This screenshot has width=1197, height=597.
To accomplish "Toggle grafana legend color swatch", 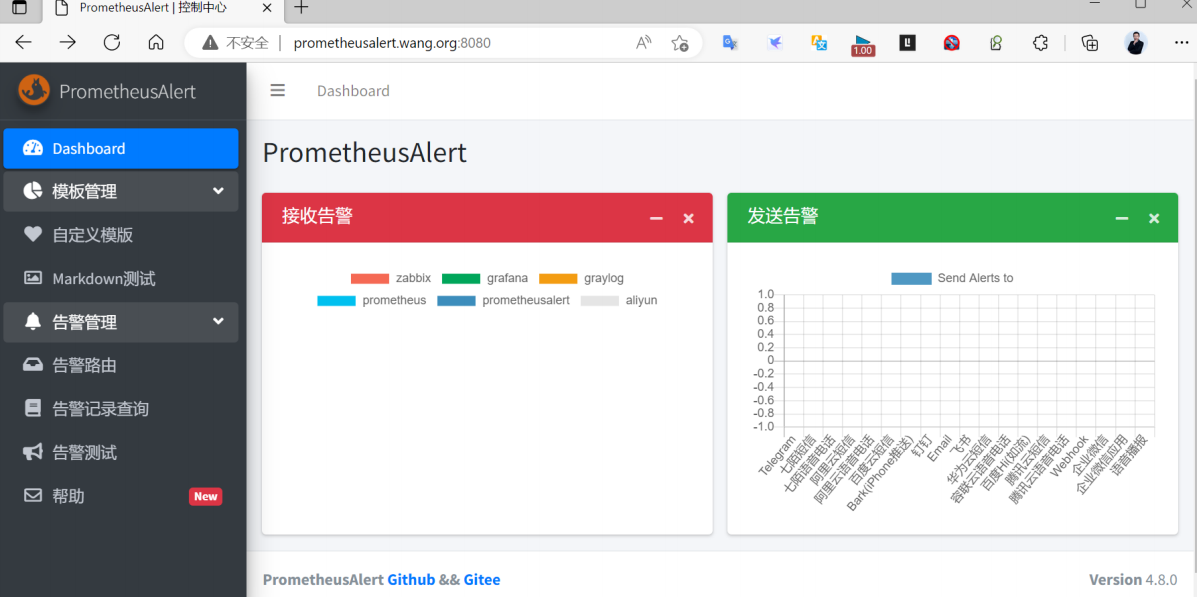I will [x=461, y=278].
